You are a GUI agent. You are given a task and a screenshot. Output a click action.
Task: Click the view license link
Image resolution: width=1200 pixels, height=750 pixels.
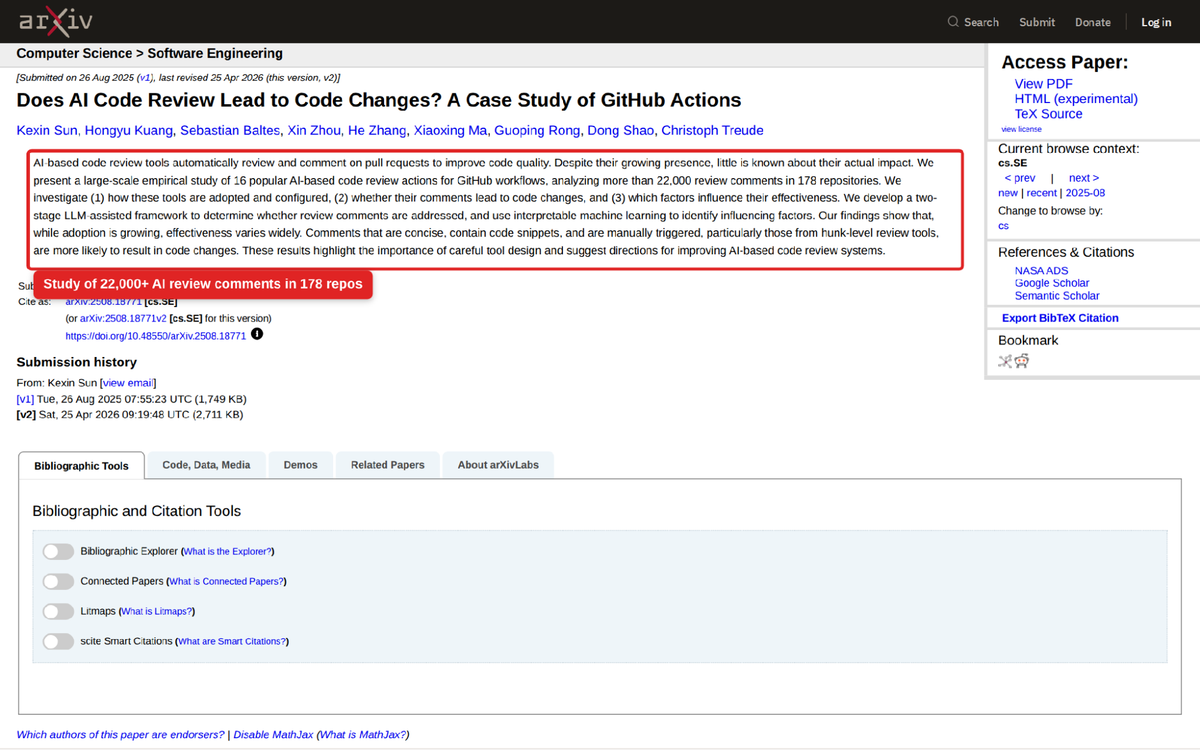[1021, 129]
